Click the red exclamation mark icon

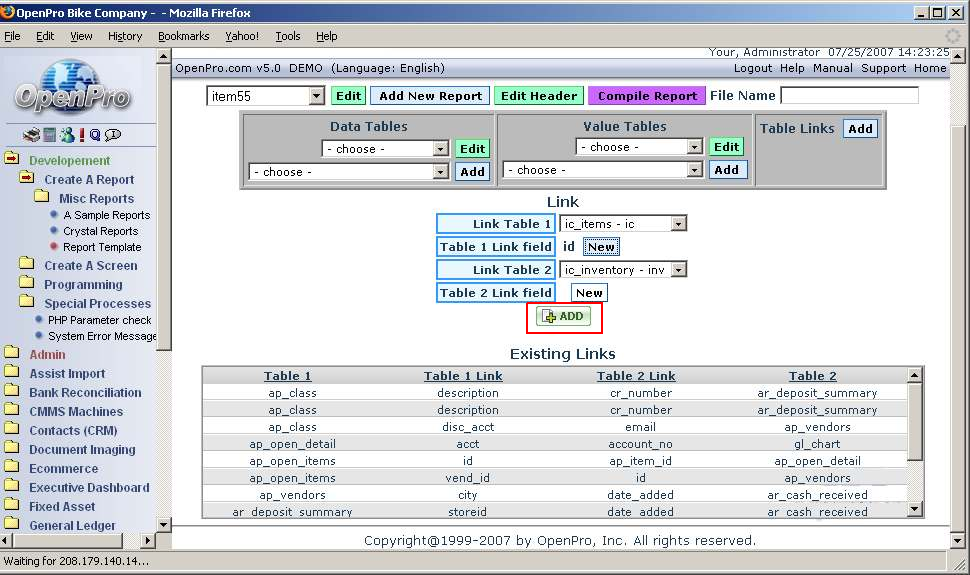(x=82, y=135)
